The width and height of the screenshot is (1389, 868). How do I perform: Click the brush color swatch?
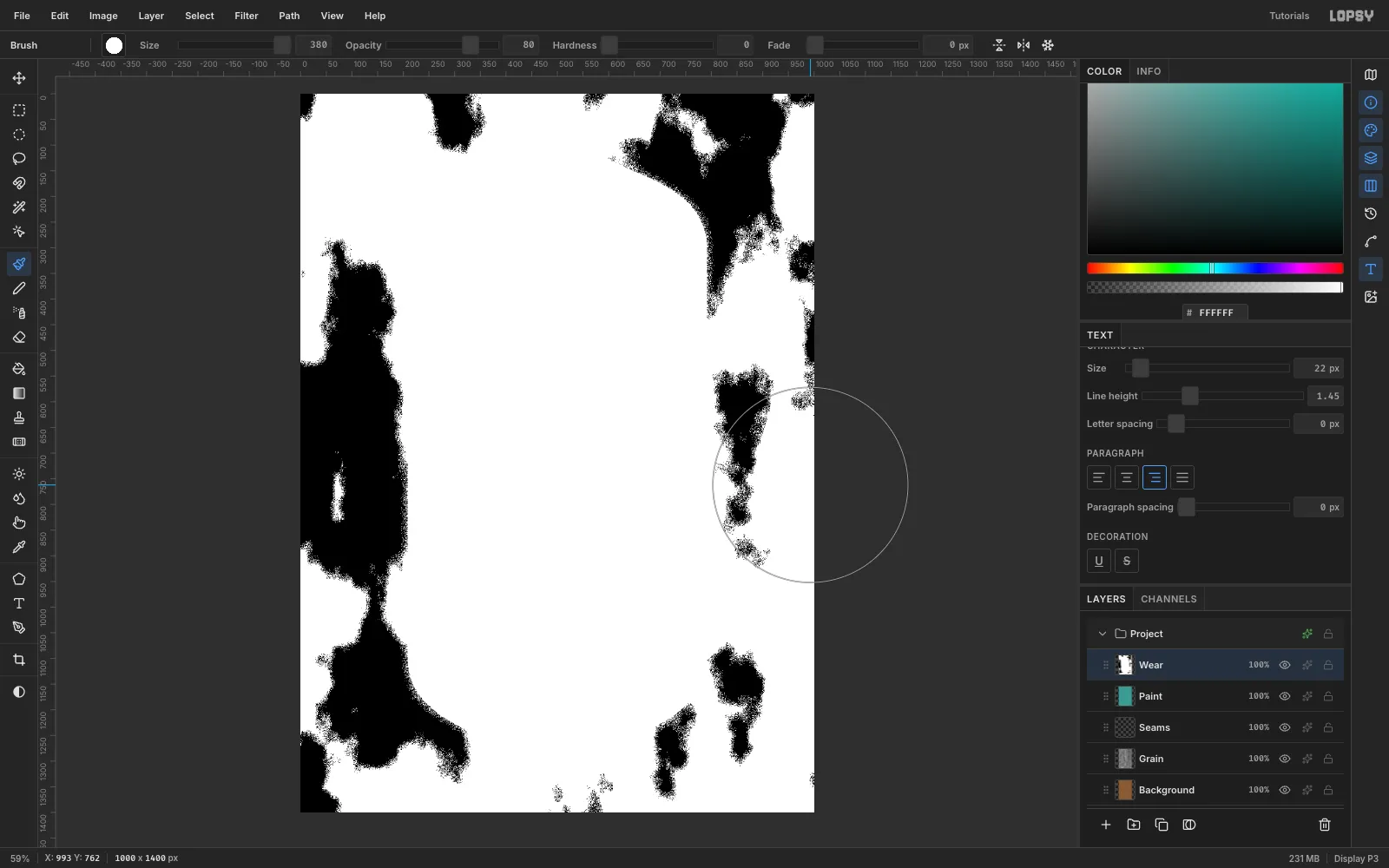coord(114,45)
